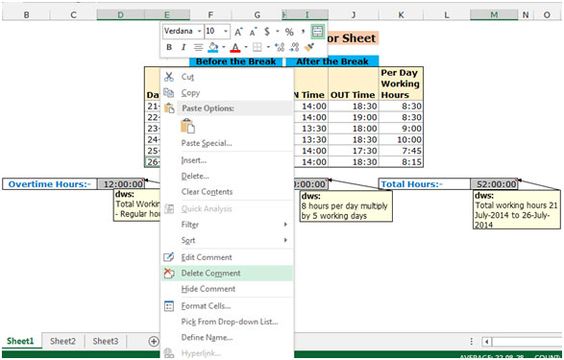This screenshot has width=564, height=360.
Task: Click the Increase Font Size icon
Action: [x=239, y=32]
